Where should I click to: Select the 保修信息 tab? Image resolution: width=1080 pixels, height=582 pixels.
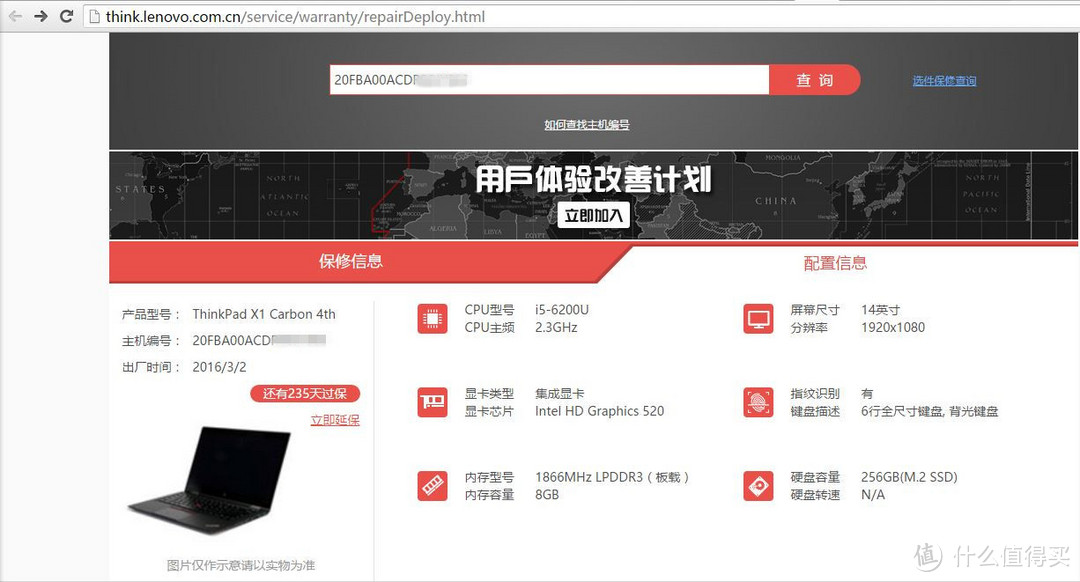[351, 261]
